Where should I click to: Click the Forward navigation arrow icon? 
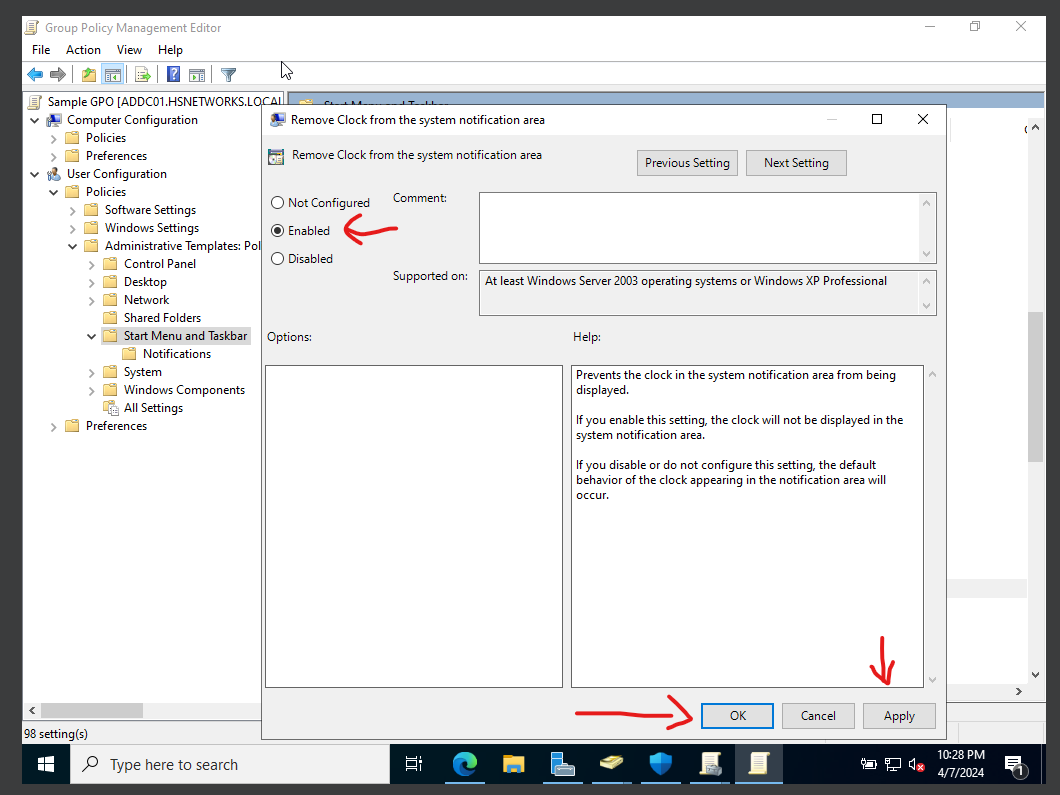tap(58, 74)
